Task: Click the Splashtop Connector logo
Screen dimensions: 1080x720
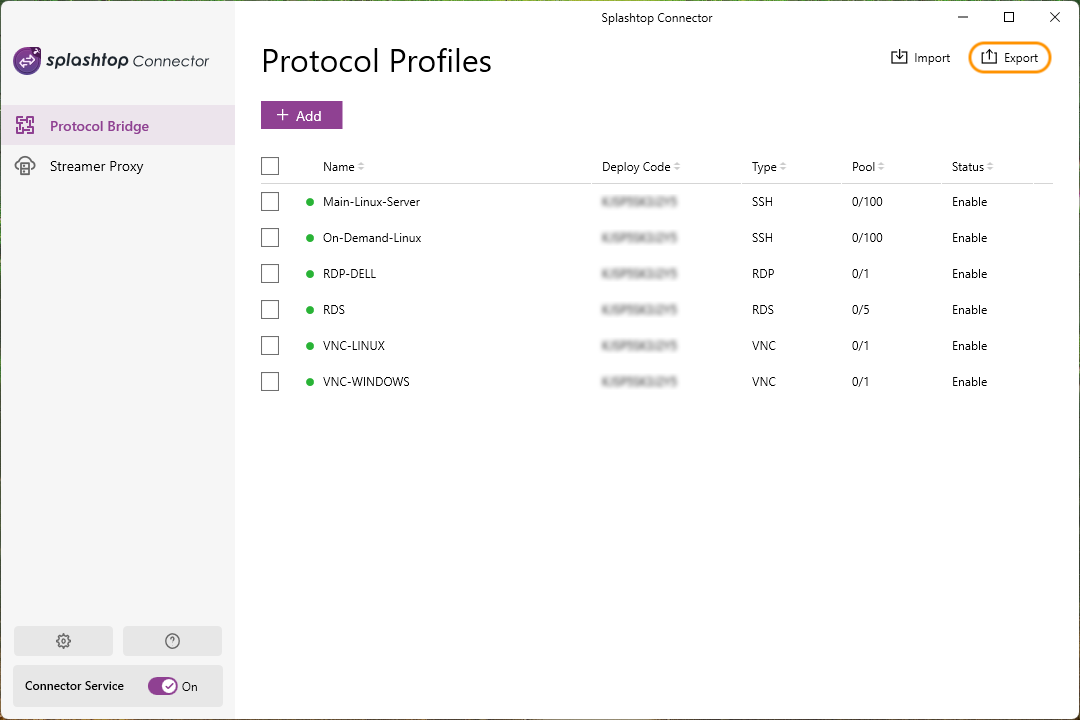Action: pyautogui.click(x=111, y=61)
